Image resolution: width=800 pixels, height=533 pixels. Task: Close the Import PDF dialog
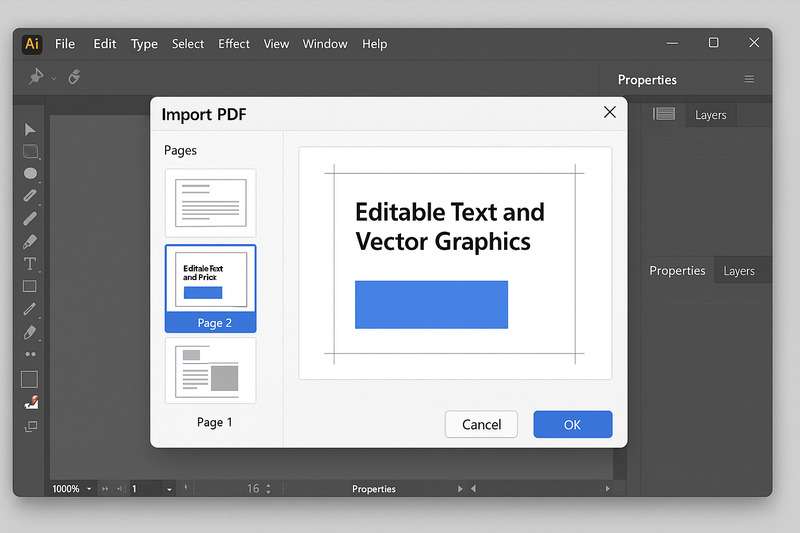(609, 113)
